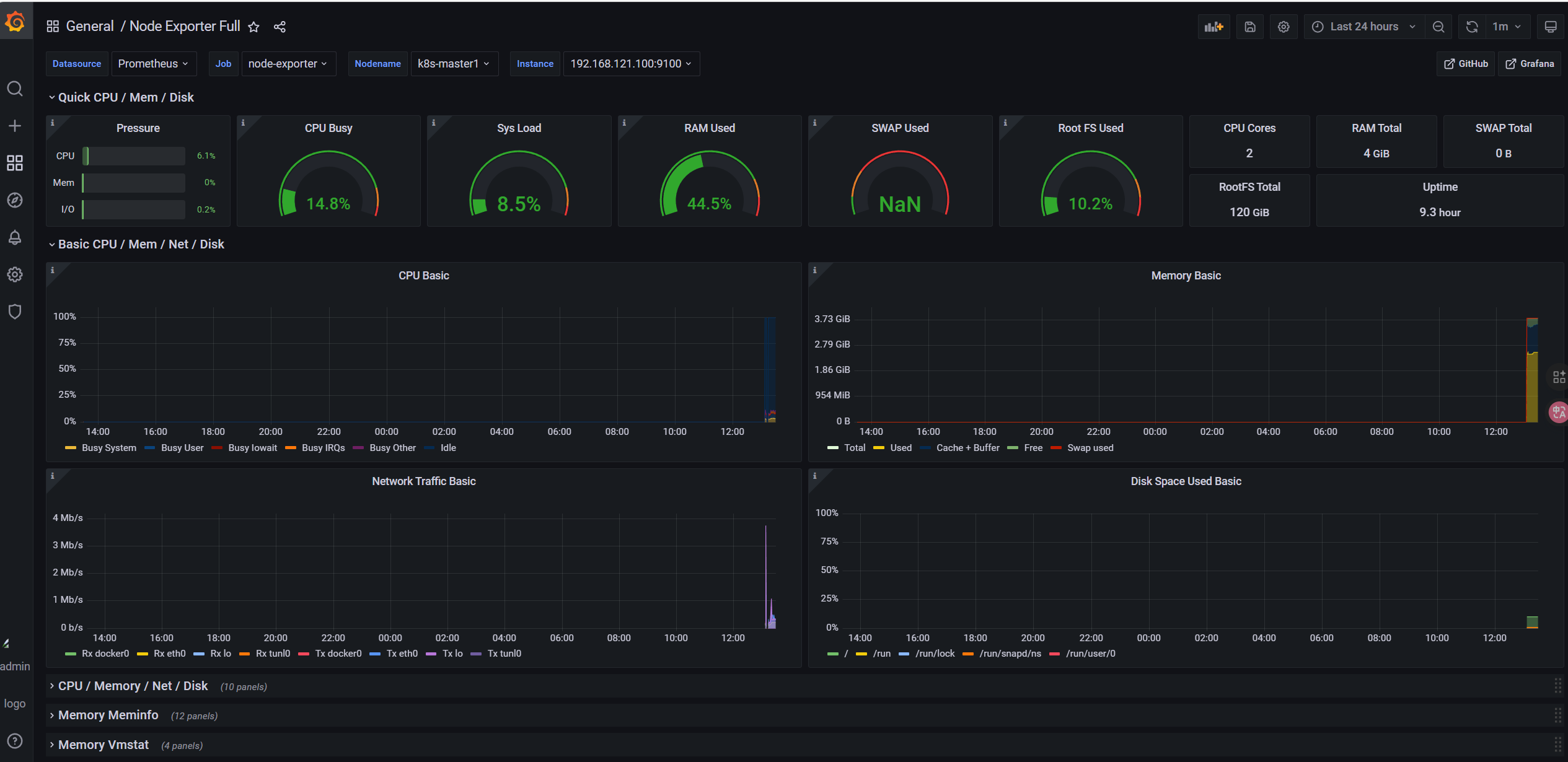Click the Save dashboard icon
This screenshot has height=762, width=1568.
[1250, 27]
